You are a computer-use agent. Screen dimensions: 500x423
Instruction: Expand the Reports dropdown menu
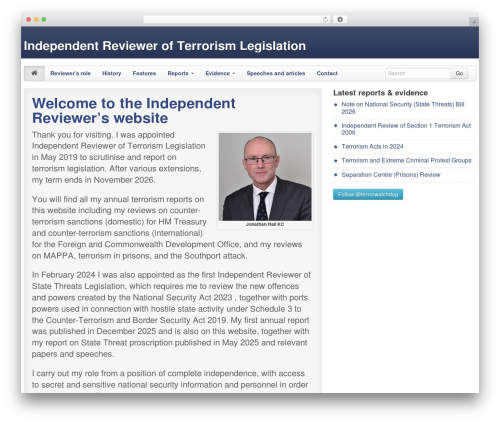[180, 73]
